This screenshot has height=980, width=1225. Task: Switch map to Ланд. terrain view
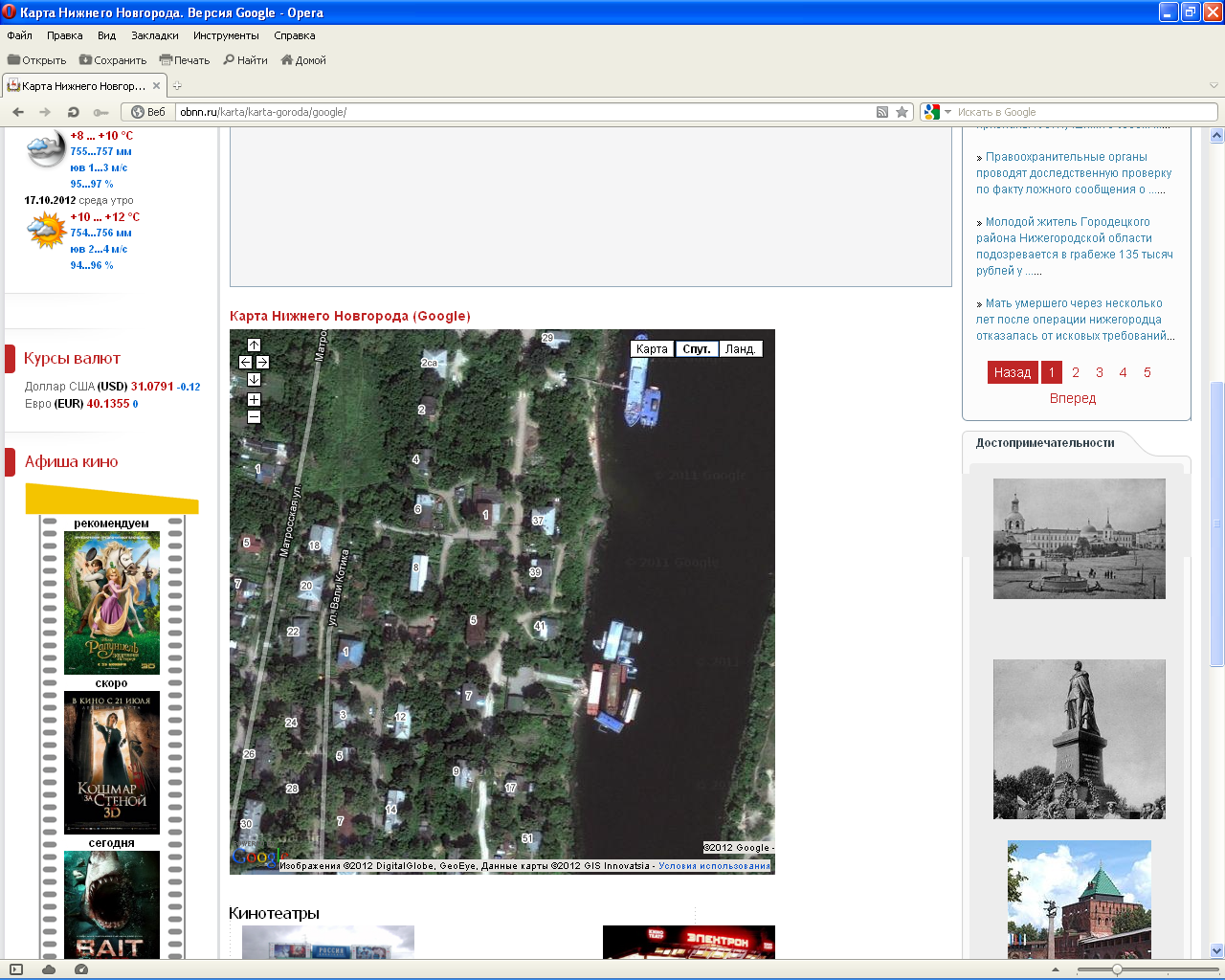(740, 349)
